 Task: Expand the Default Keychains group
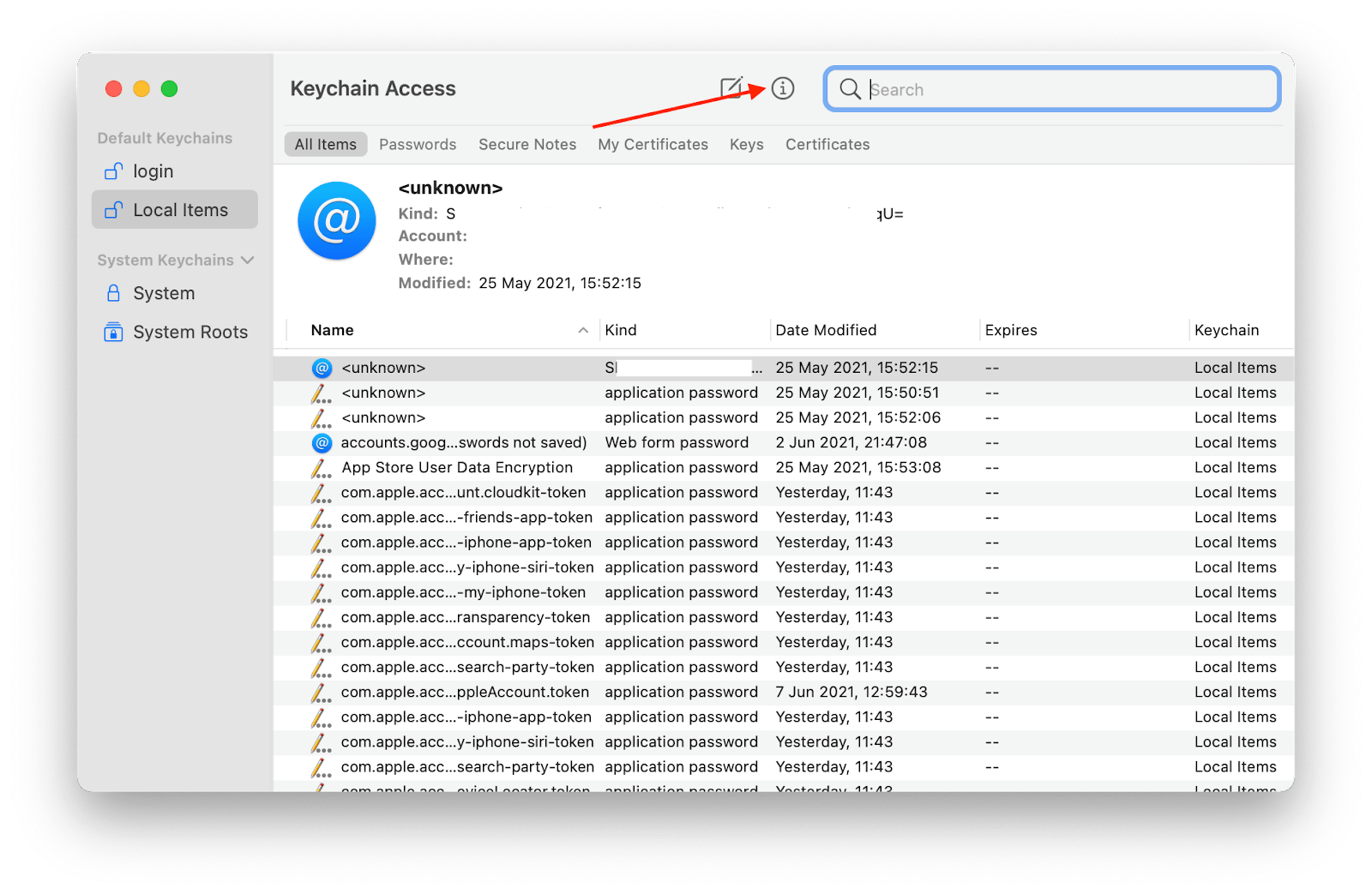tap(164, 137)
